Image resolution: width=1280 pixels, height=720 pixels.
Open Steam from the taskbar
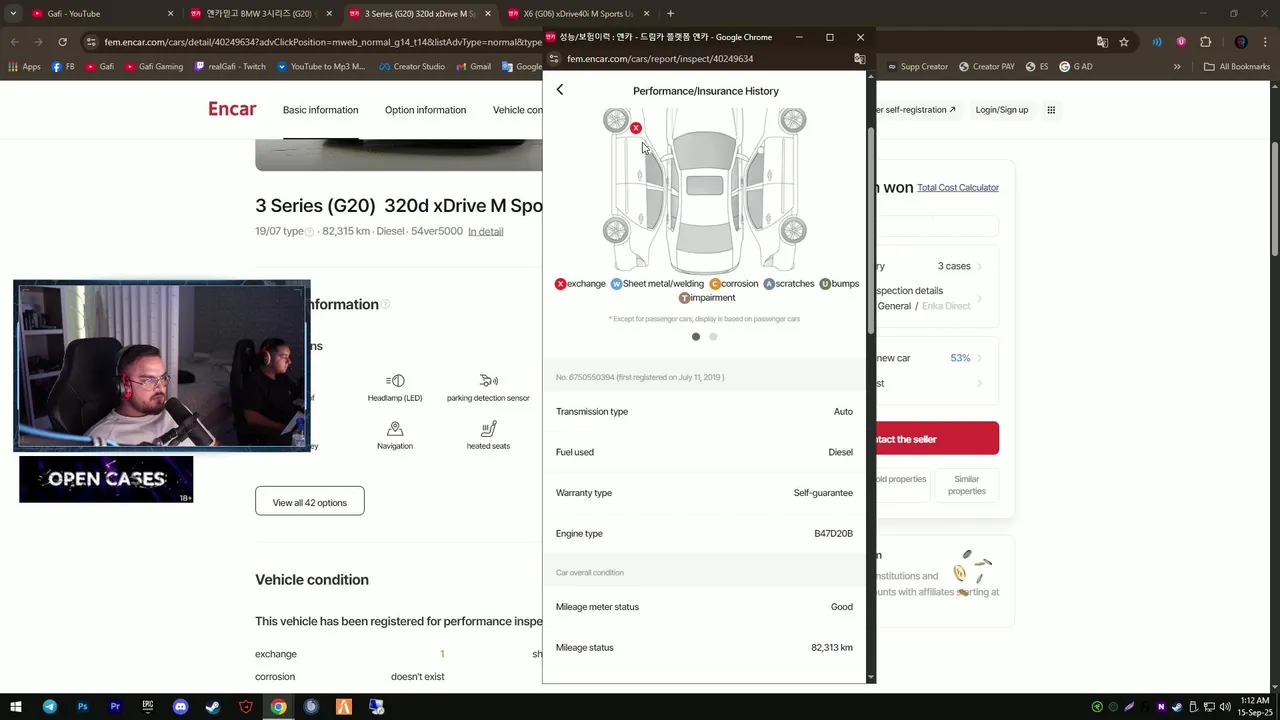(213, 707)
